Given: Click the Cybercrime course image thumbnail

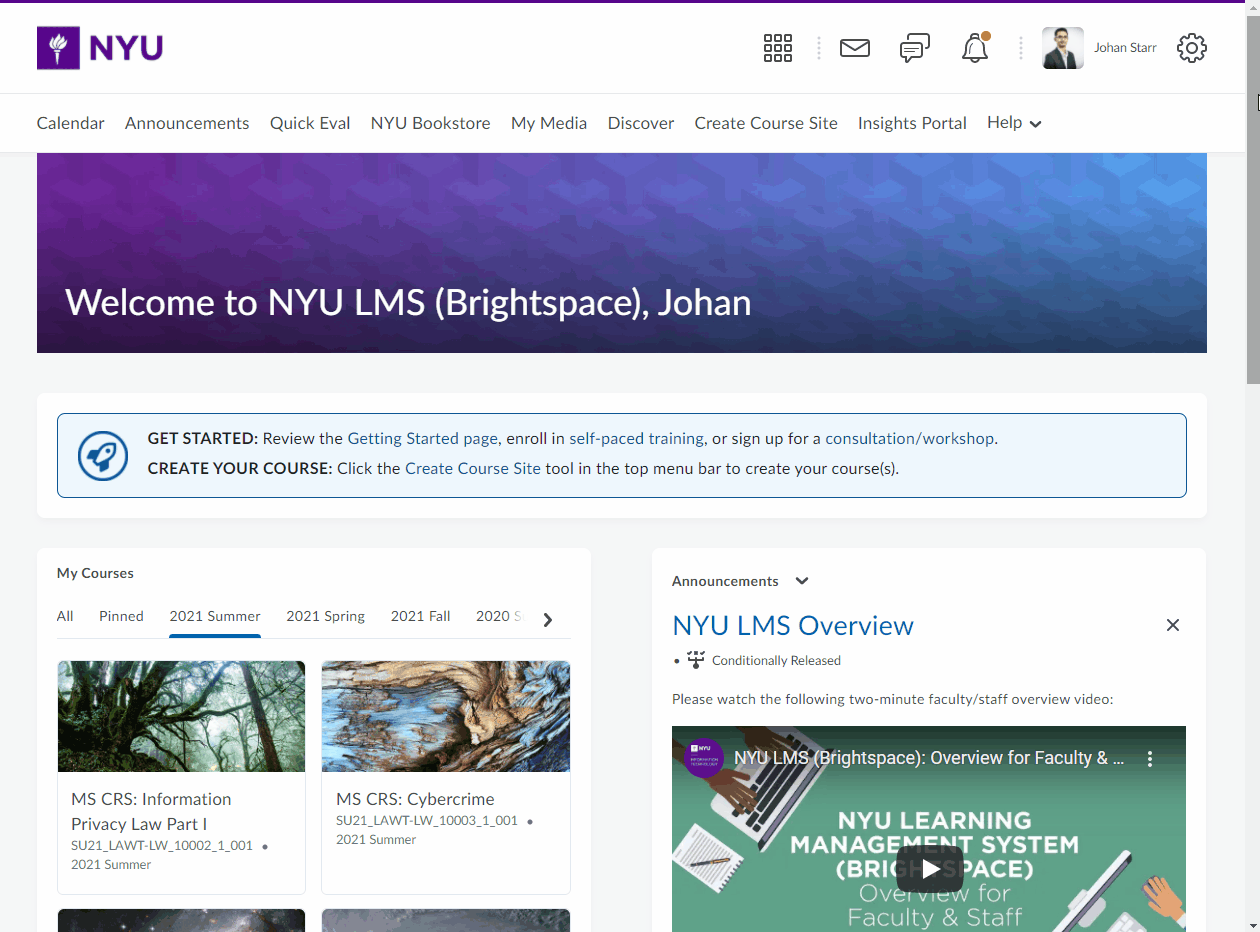Looking at the screenshot, I should (446, 716).
